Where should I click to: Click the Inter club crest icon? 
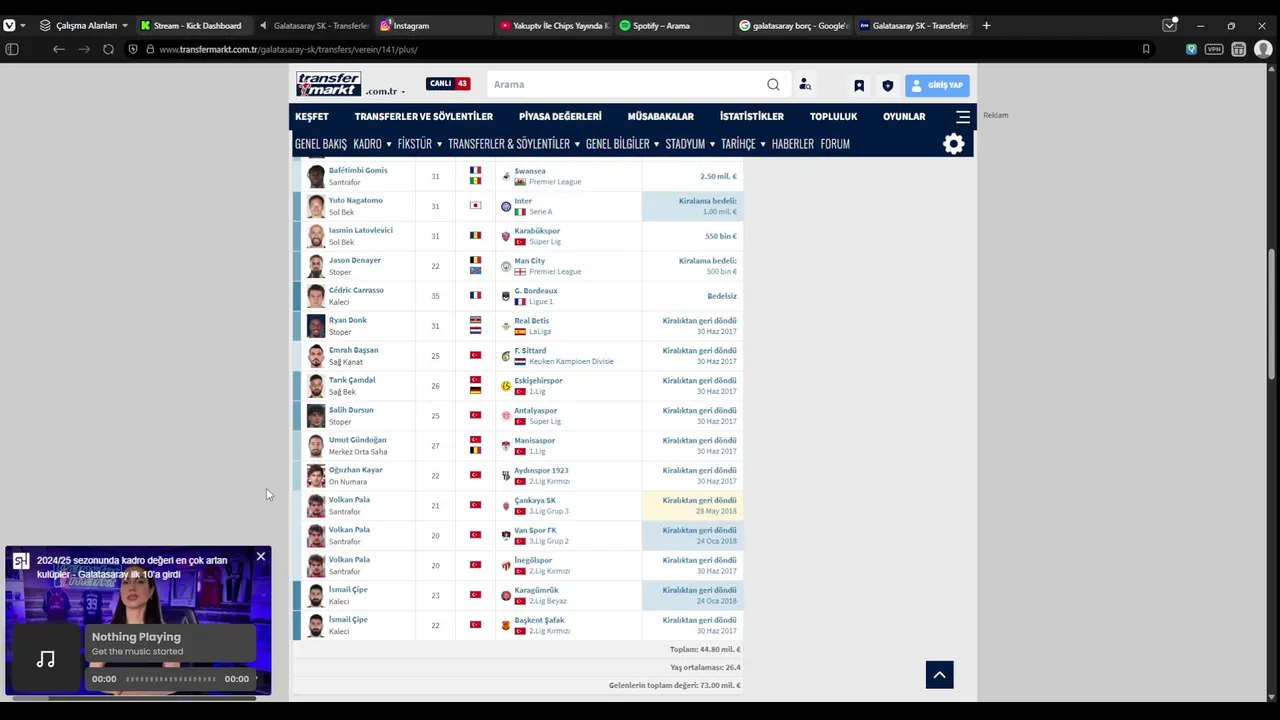(506, 206)
